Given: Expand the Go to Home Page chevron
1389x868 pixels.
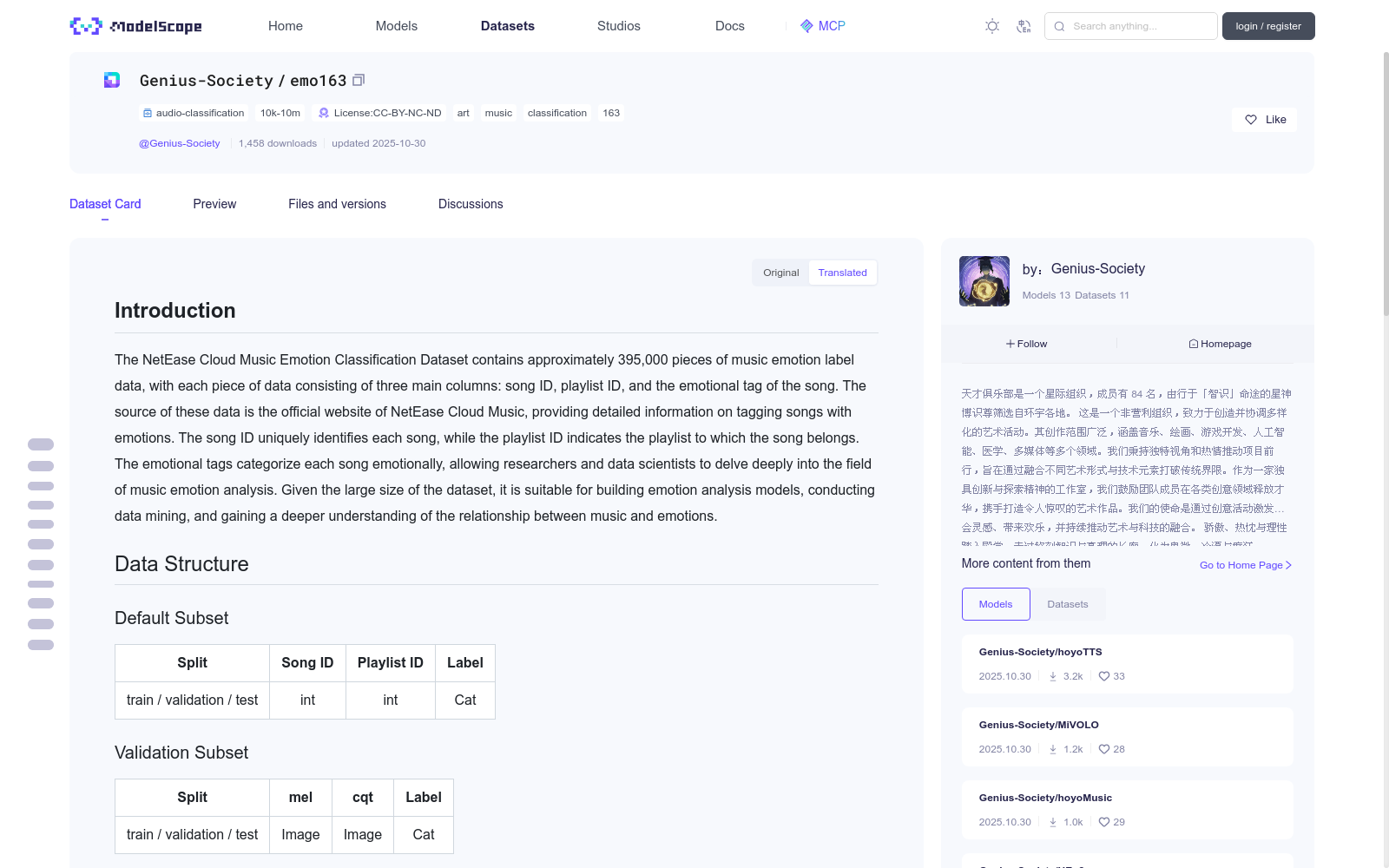Looking at the screenshot, I should point(1288,565).
